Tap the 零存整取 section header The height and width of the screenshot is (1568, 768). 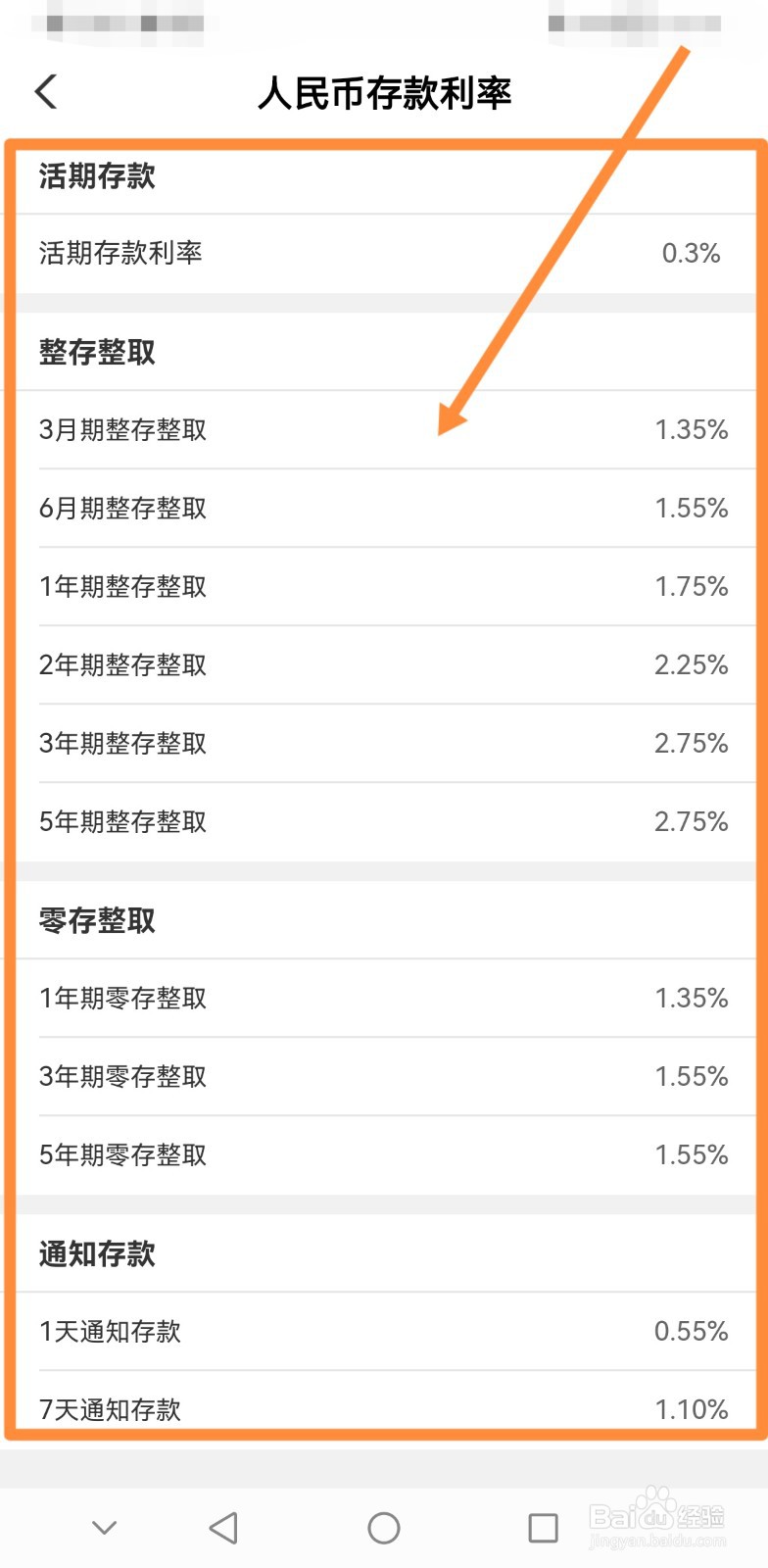[98, 920]
